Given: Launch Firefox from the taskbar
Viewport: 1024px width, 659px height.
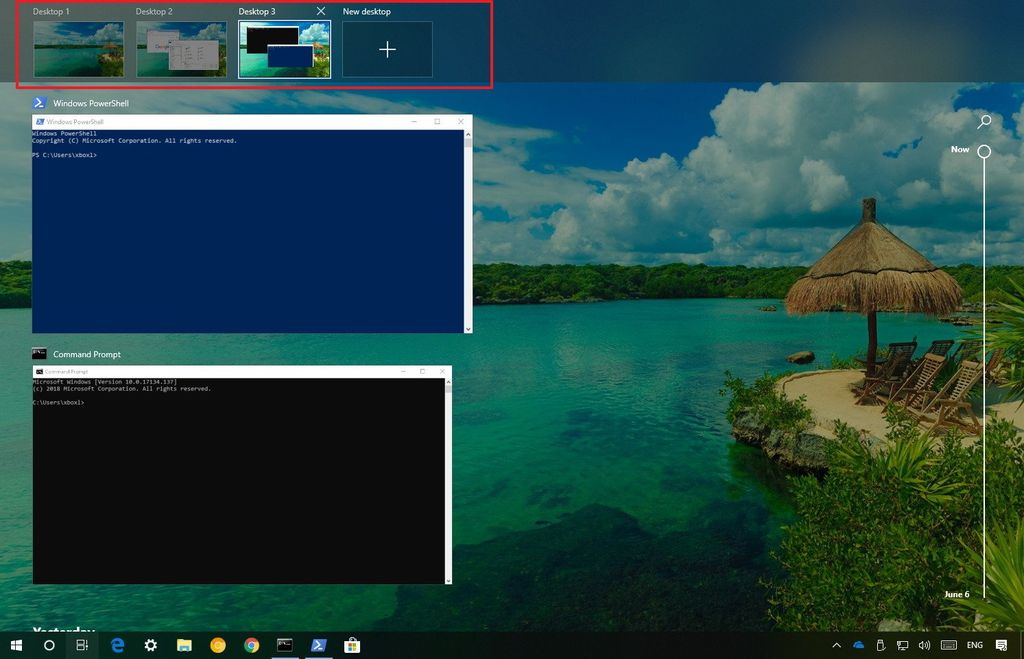Looking at the screenshot, I should click(218, 645).
